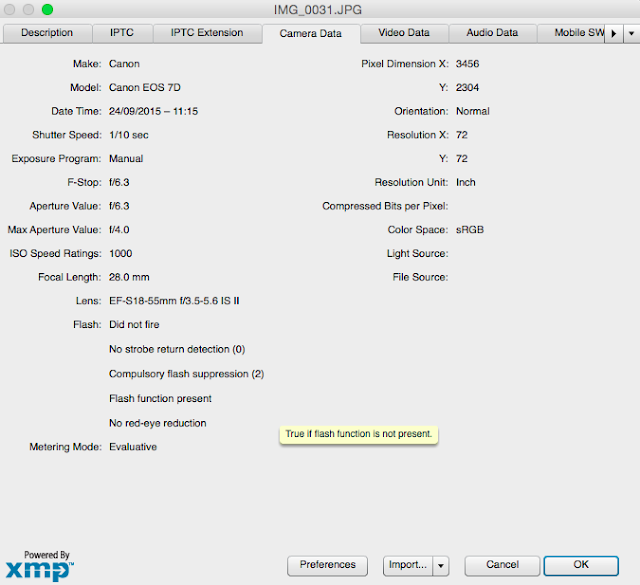Open the IPTC tab

tap(122, 33)
